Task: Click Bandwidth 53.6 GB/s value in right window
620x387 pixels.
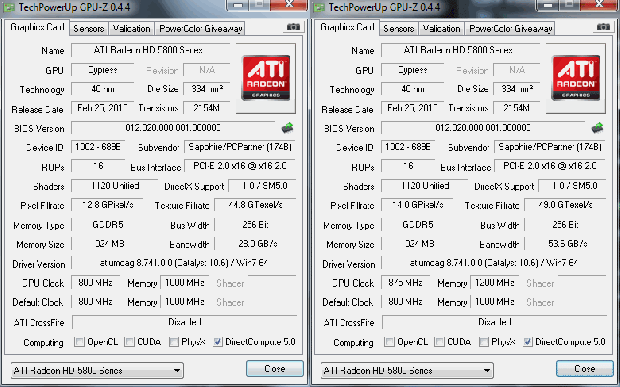Action: click(x=565, y=244)
